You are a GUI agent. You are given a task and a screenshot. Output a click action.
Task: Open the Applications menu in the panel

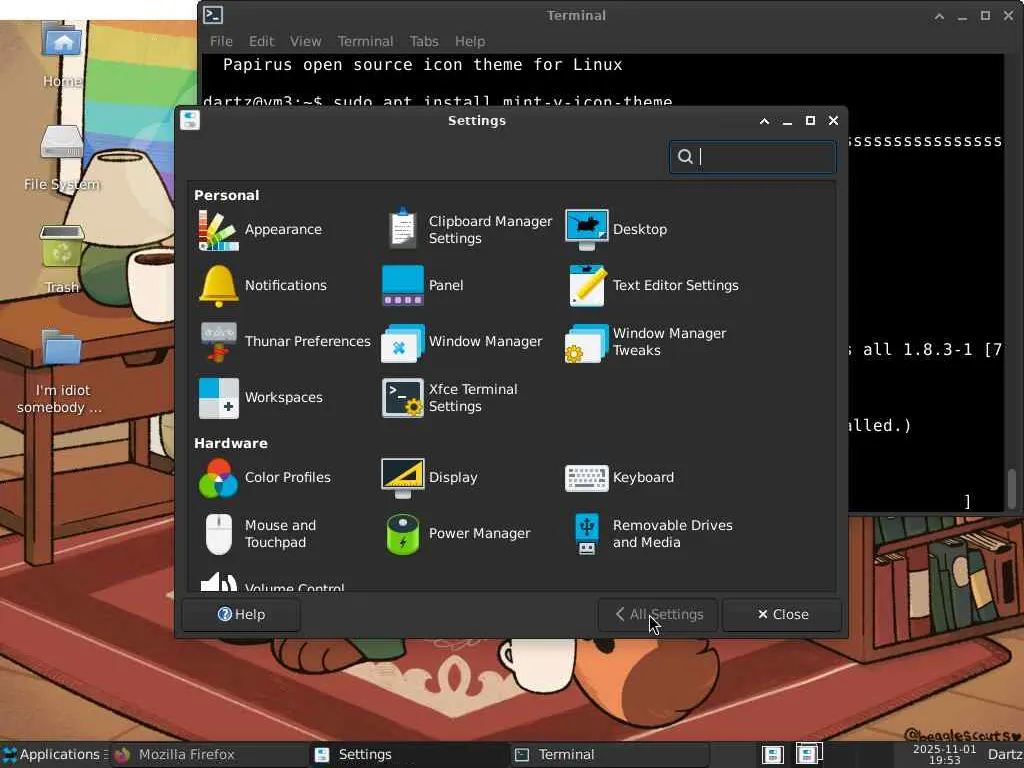54,754
